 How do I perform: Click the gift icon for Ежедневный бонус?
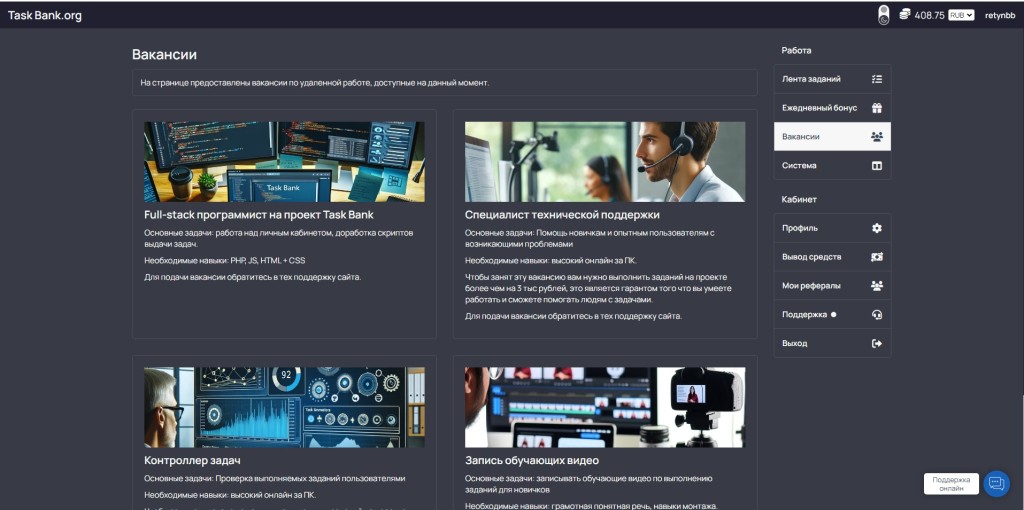(876, 108)
